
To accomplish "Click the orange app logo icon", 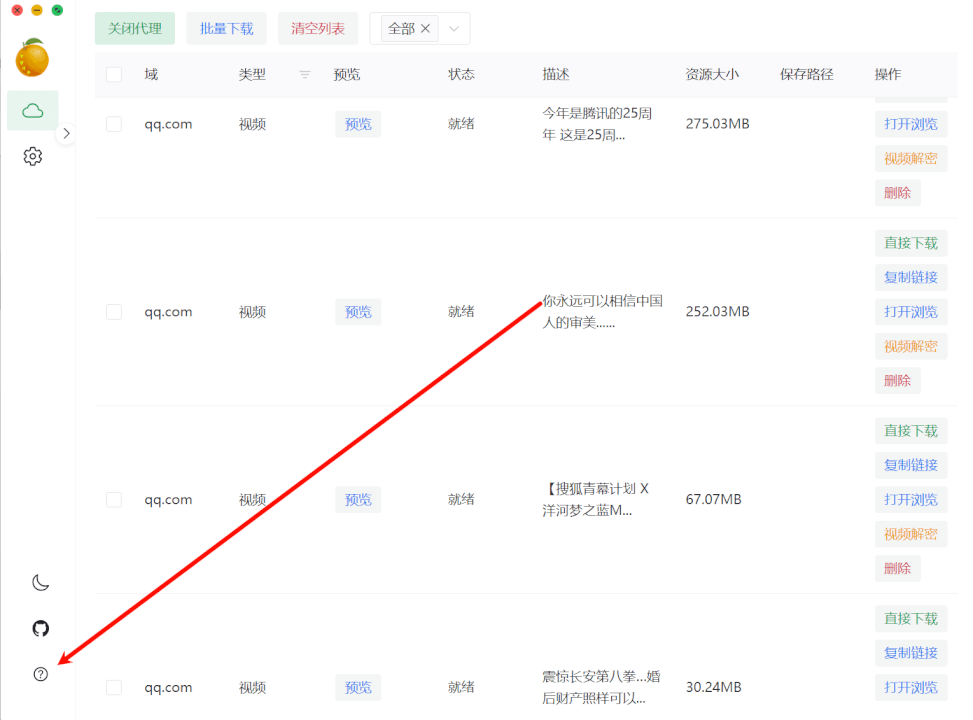I will pyautogui.click(x=32, y=58).
